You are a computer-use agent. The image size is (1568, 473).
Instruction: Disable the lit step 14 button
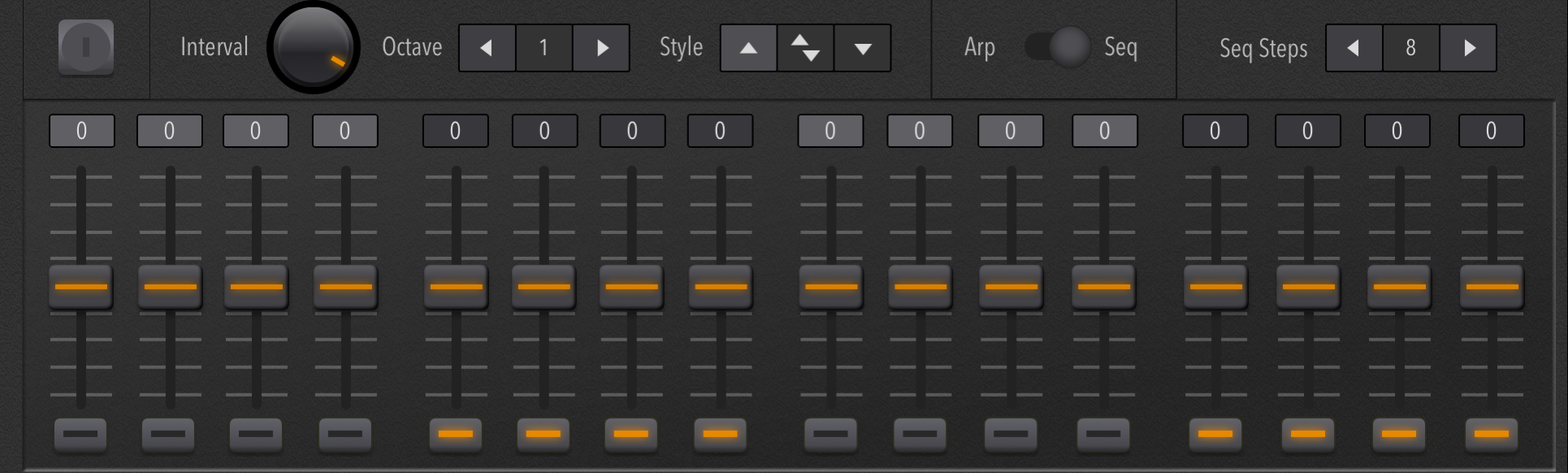[1308, 434]
